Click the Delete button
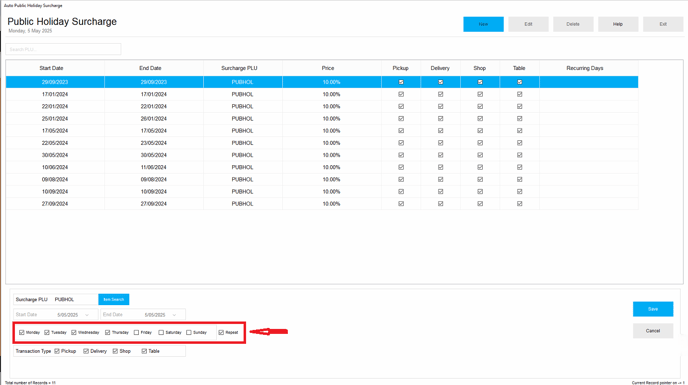This screenshot has height=385, width=688. (573, 24)
